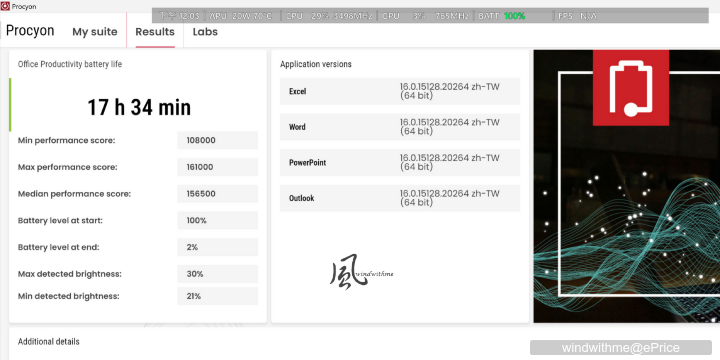Open the My suite tab
720x360 pixels.
(x=95, y=32)
